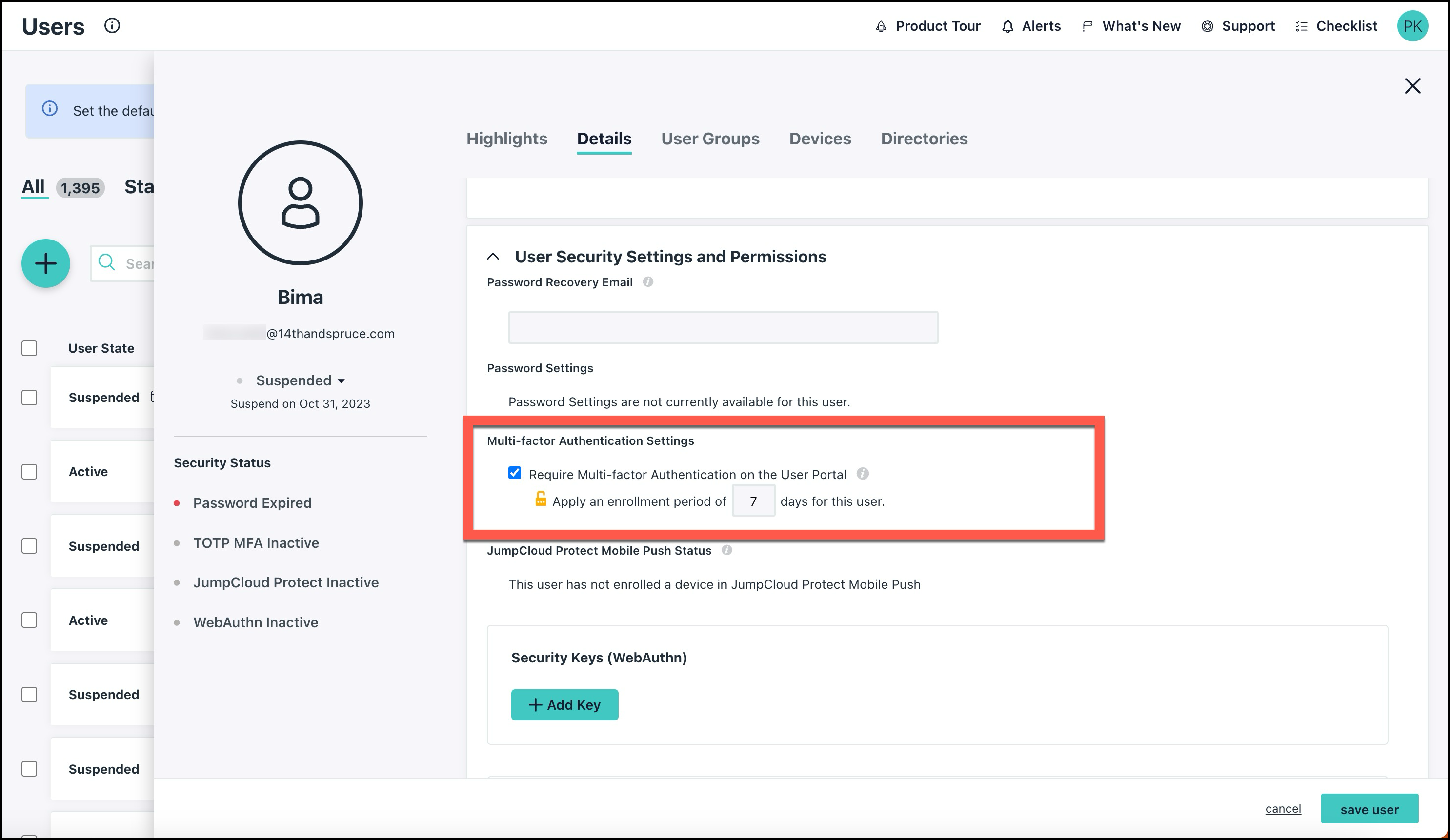Click the save user button
This screenshot has height=840, width=1450.
click(1369, 809)
